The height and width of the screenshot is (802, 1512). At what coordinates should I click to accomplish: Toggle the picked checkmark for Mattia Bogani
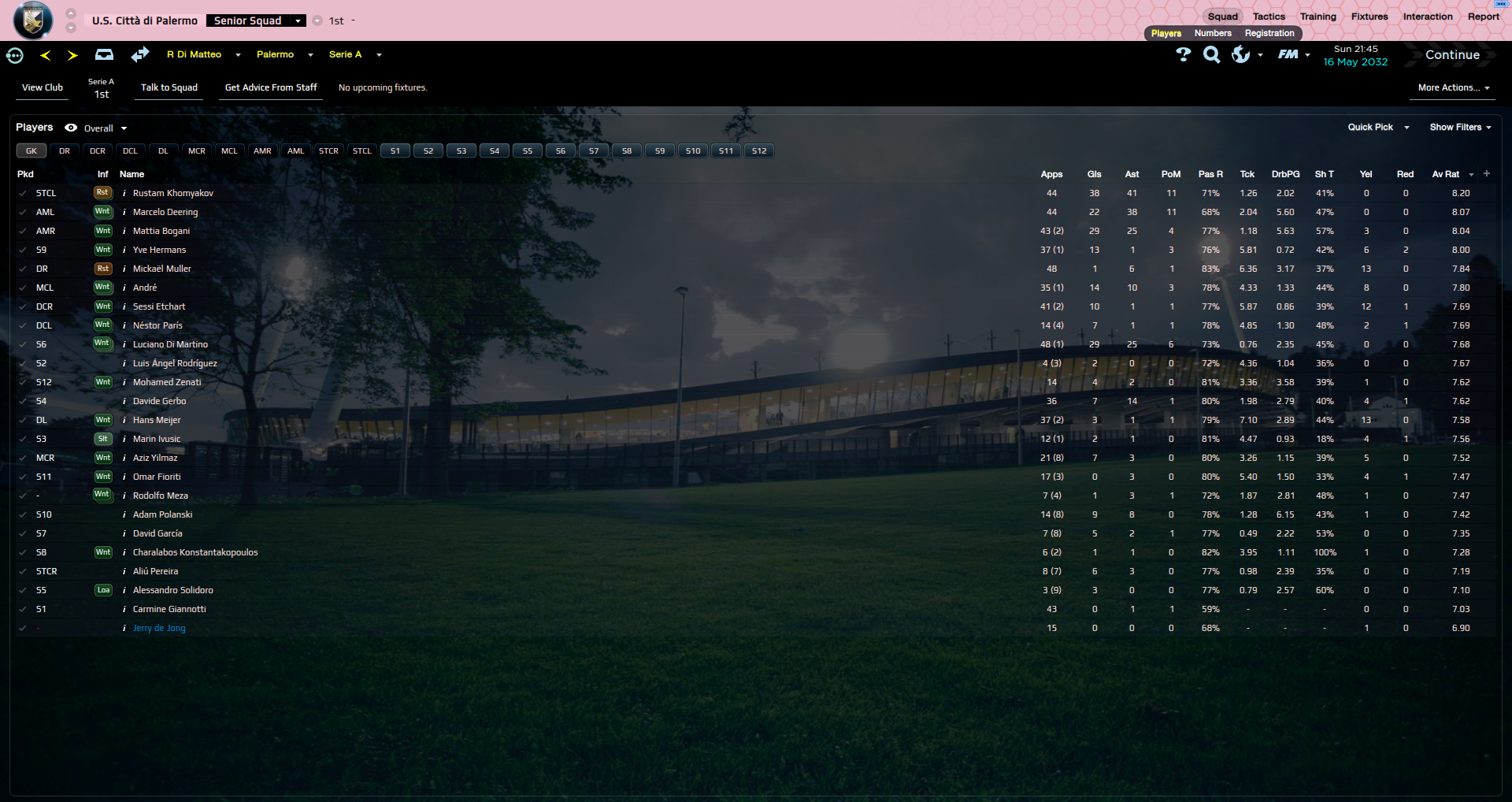(x=22, y=231)
